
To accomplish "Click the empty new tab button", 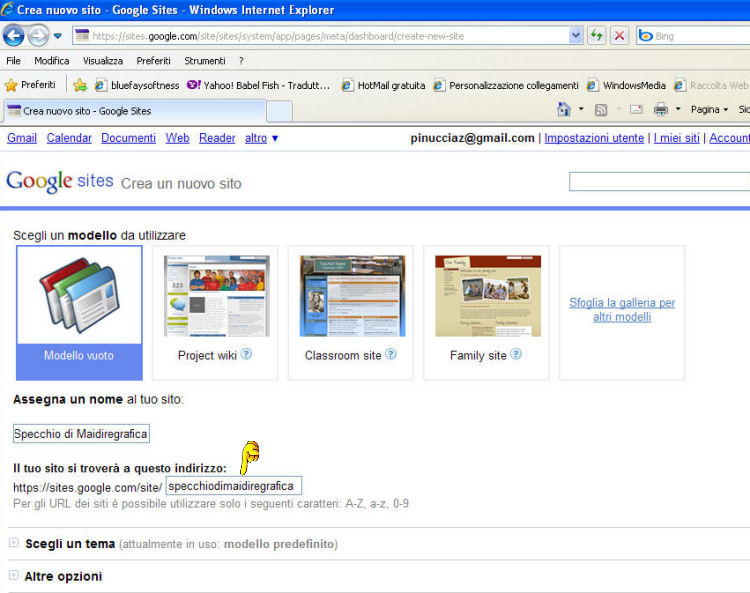I will pyautogui.click(x=279, y=111).
